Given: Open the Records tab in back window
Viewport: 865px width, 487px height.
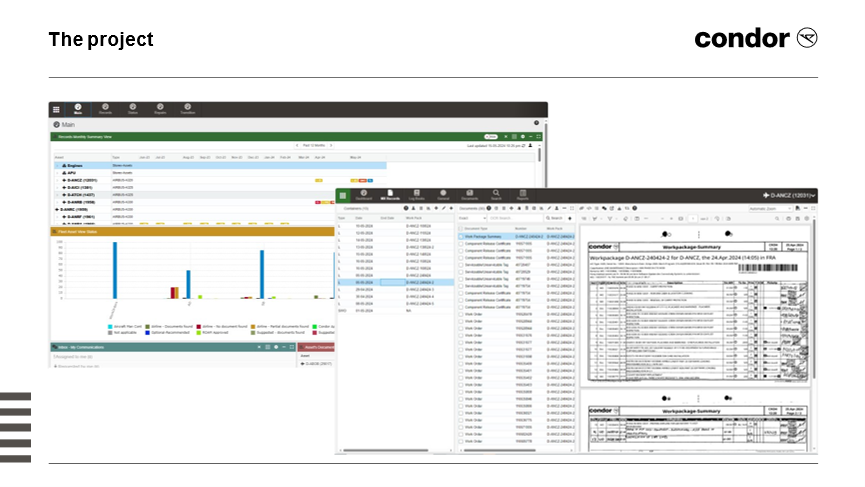Looking at the screenshot, I should [x=105, y=109].
